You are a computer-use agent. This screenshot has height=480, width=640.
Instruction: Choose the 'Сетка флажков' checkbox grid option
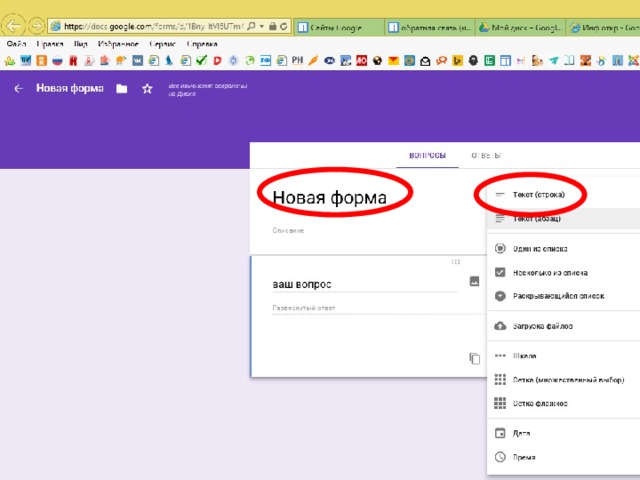click(540, 403)
